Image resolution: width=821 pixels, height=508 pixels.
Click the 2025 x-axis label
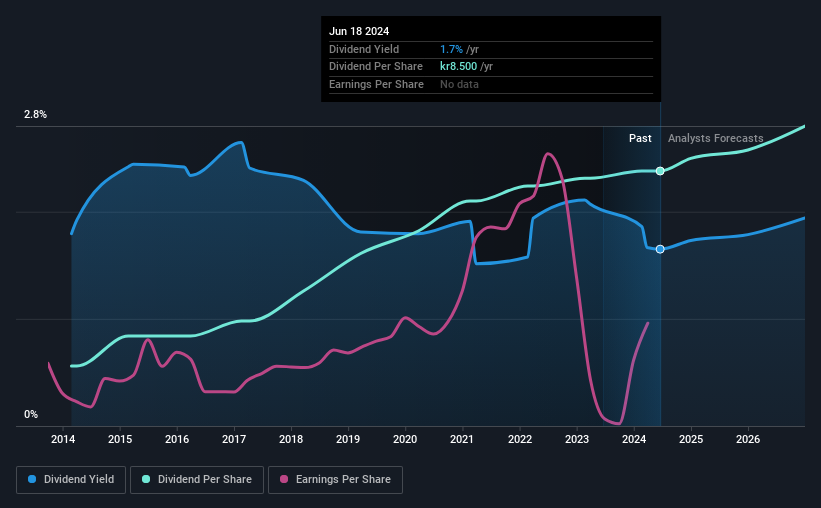691,439
